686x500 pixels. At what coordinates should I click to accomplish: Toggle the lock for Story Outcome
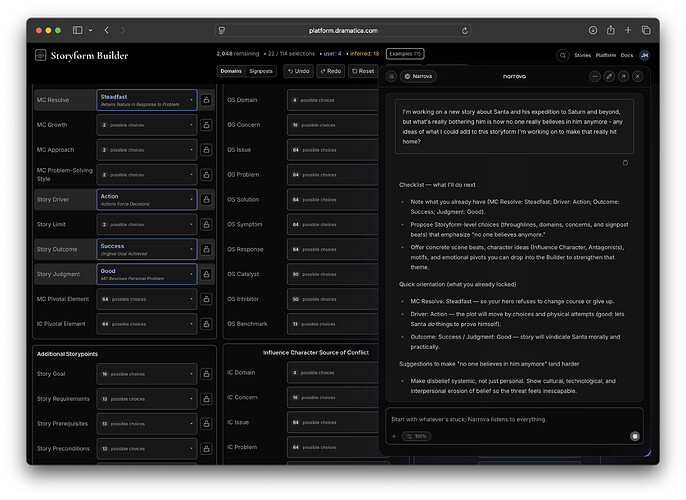pos(206,249)
